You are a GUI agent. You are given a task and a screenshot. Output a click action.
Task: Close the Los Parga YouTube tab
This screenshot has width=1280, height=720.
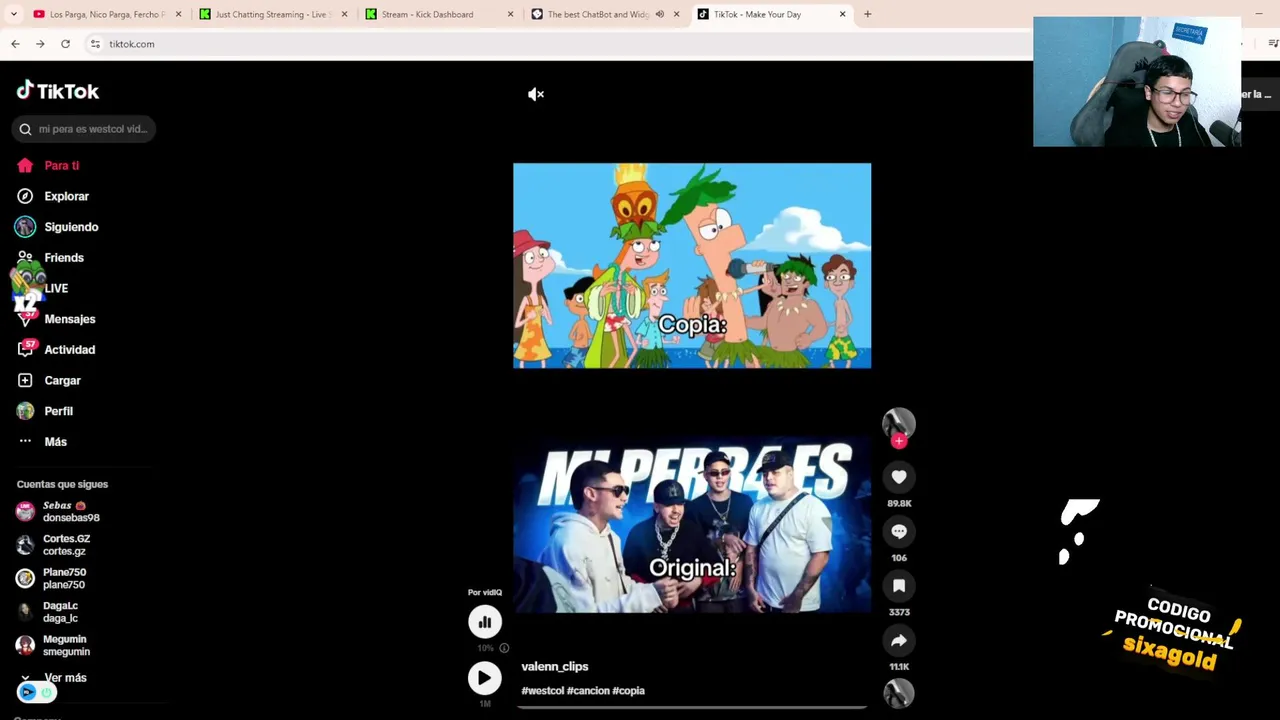pos(178,14)
